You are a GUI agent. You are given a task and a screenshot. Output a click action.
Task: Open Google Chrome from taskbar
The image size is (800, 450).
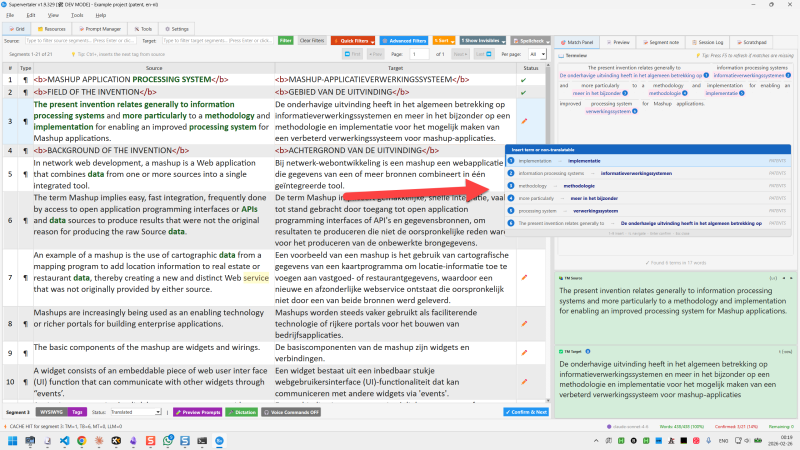(x=82, y=441)
